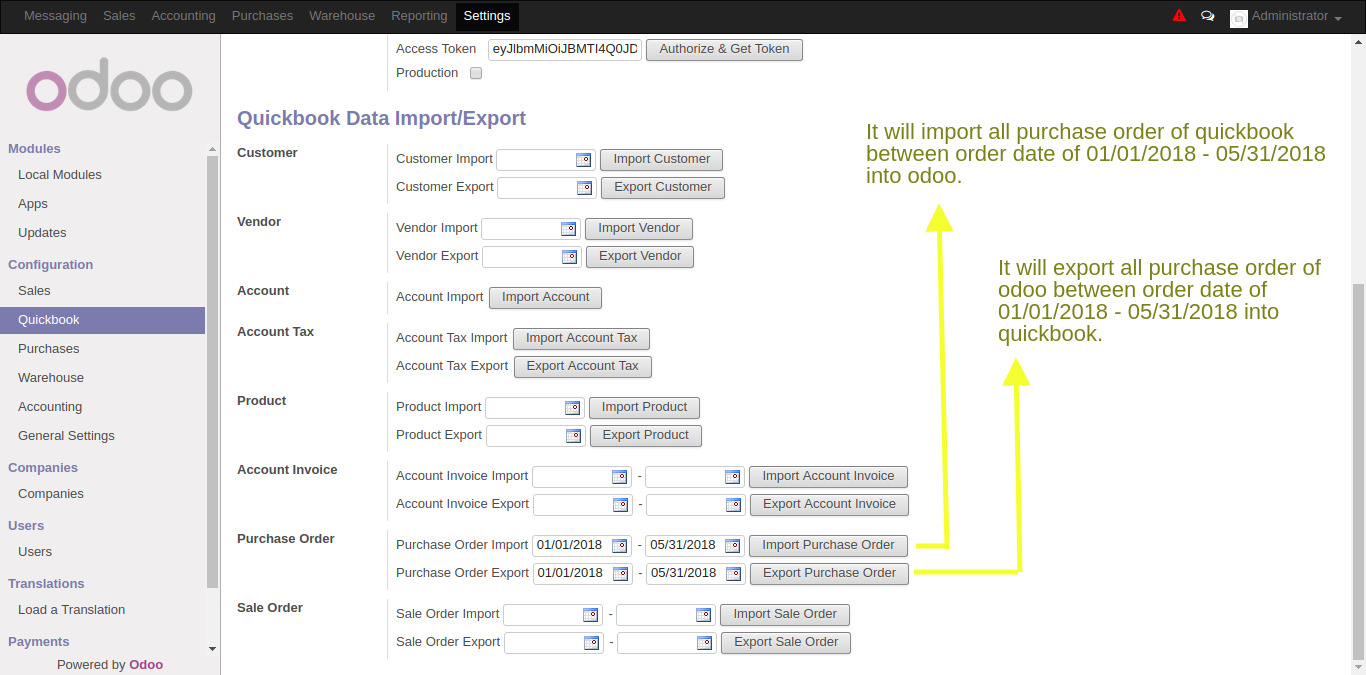Click the Export Account Tax button
The image size is (1366, 675).
583,367
